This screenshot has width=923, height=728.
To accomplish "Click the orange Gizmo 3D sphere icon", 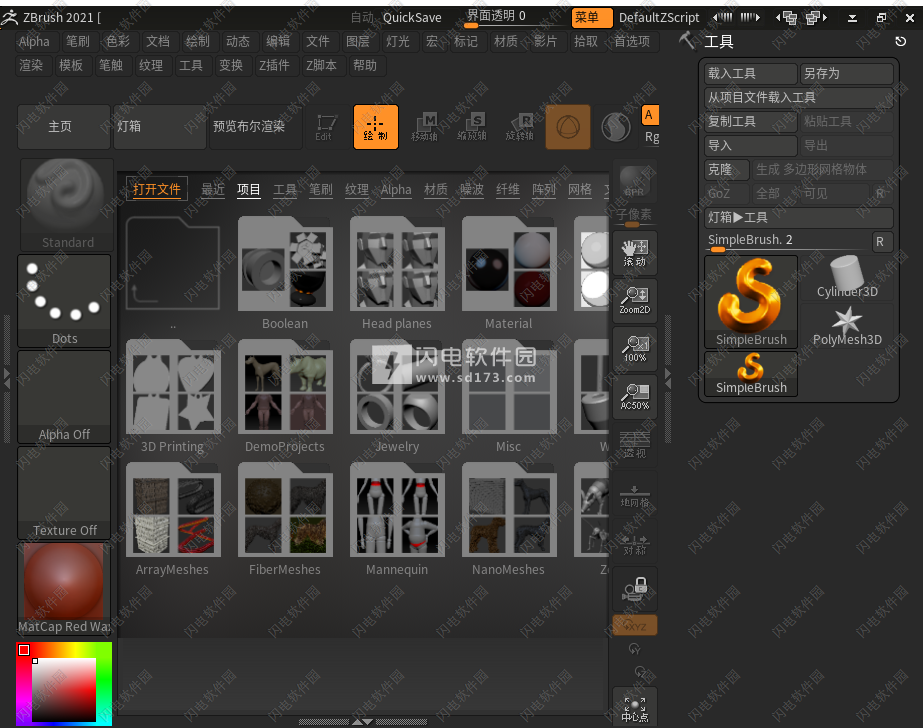I will [x=568, y=127].
